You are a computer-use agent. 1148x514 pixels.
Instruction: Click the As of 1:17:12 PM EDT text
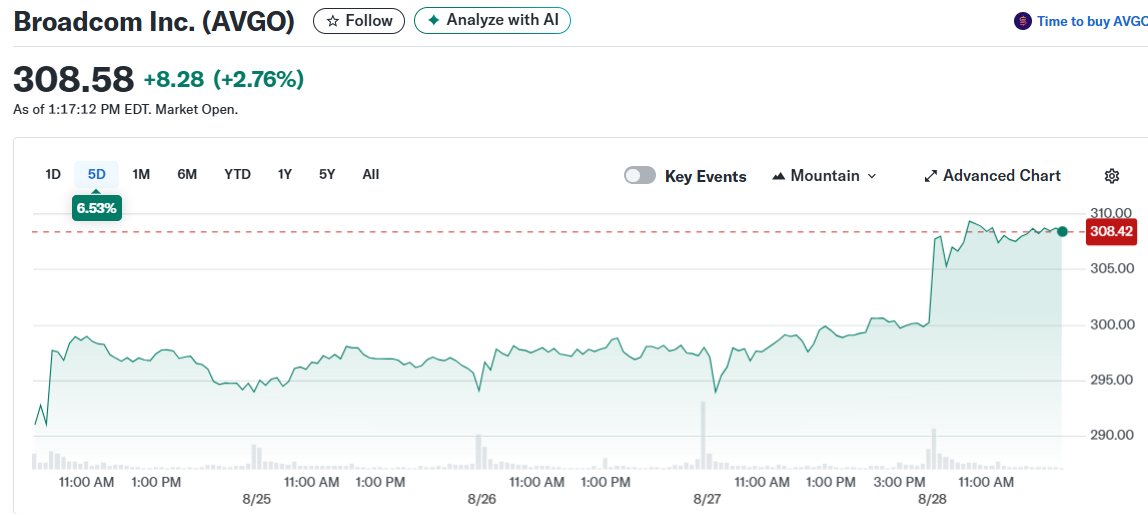click(125, 110)
